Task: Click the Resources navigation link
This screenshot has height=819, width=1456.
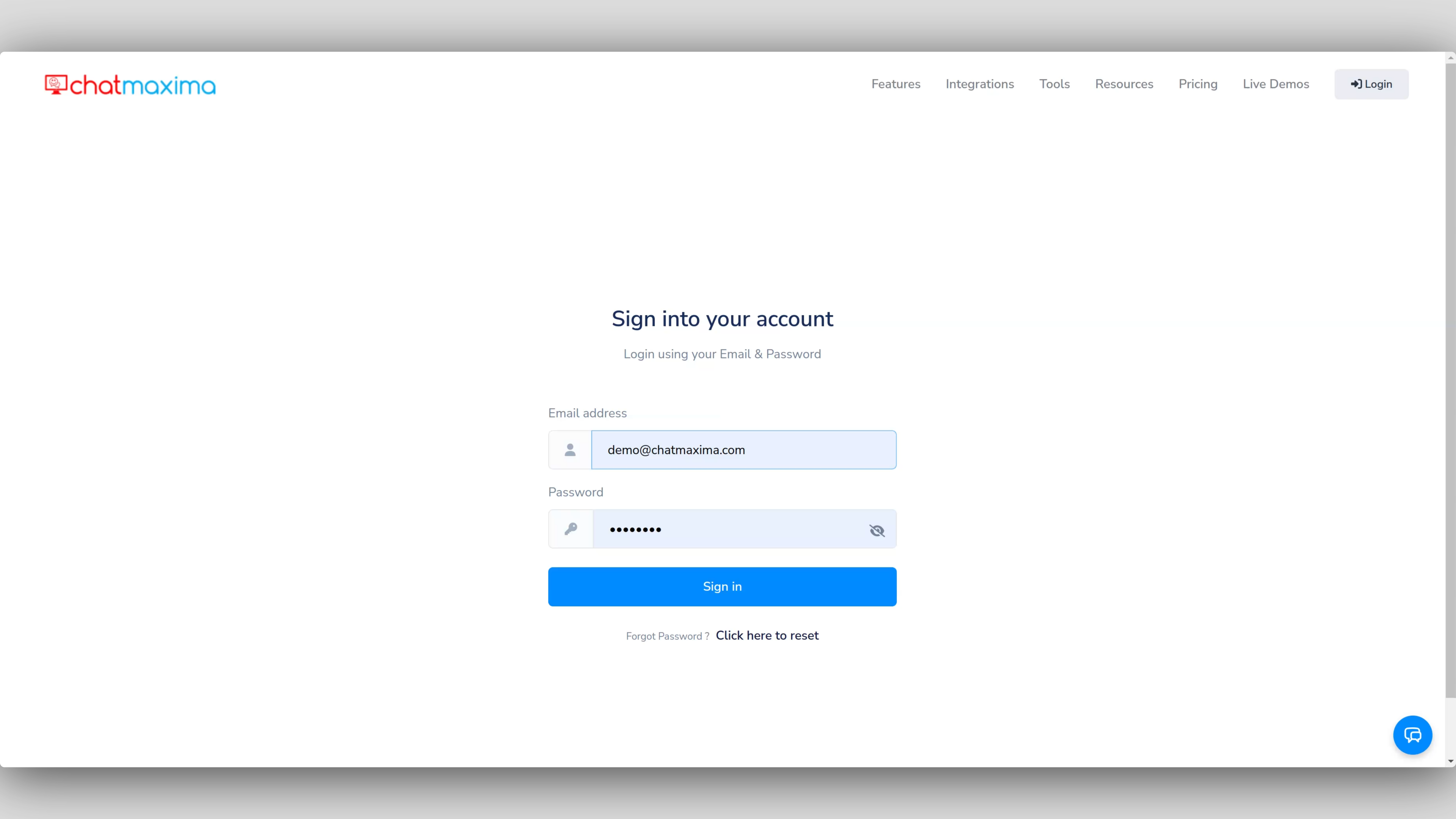Action: coord(1124,84)
